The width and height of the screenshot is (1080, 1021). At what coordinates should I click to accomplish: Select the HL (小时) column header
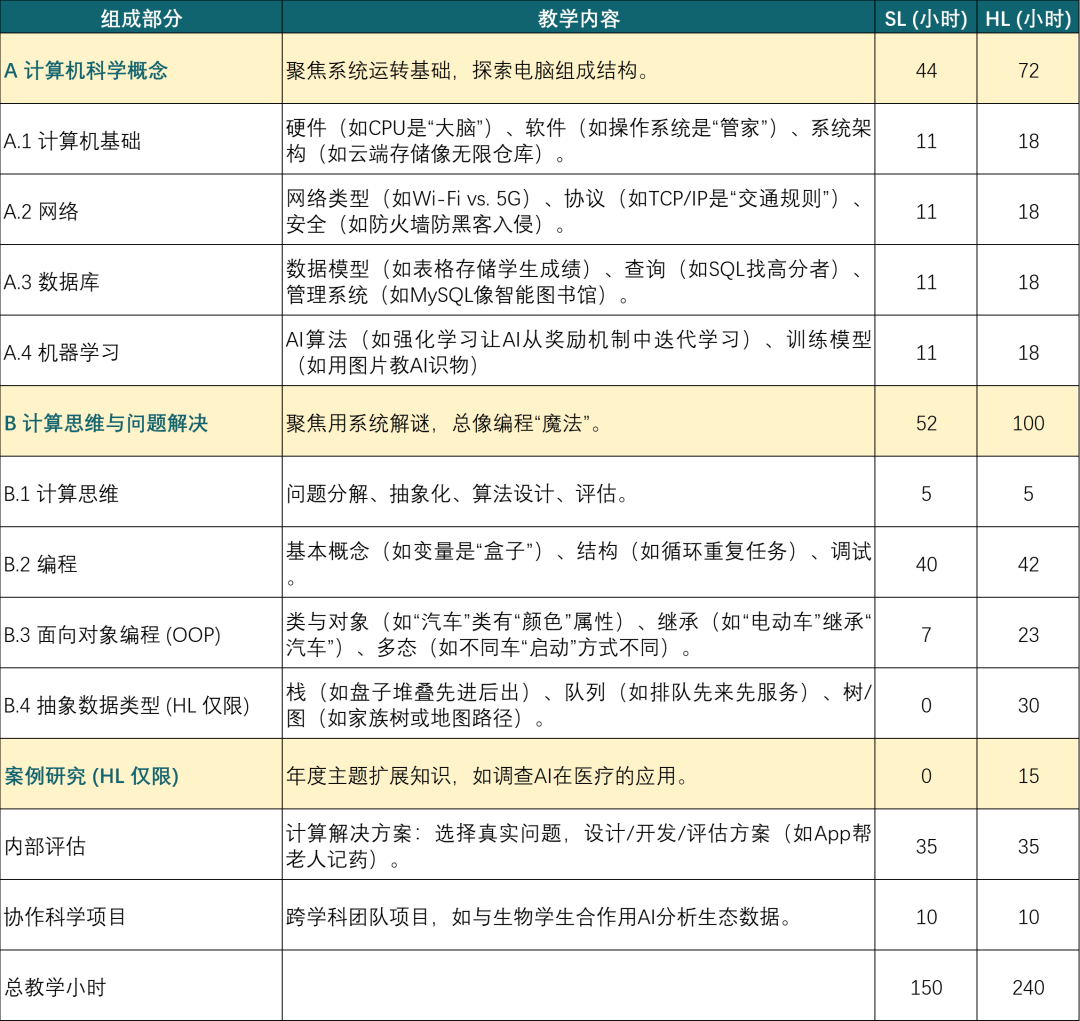click(x=1028, y=19)
